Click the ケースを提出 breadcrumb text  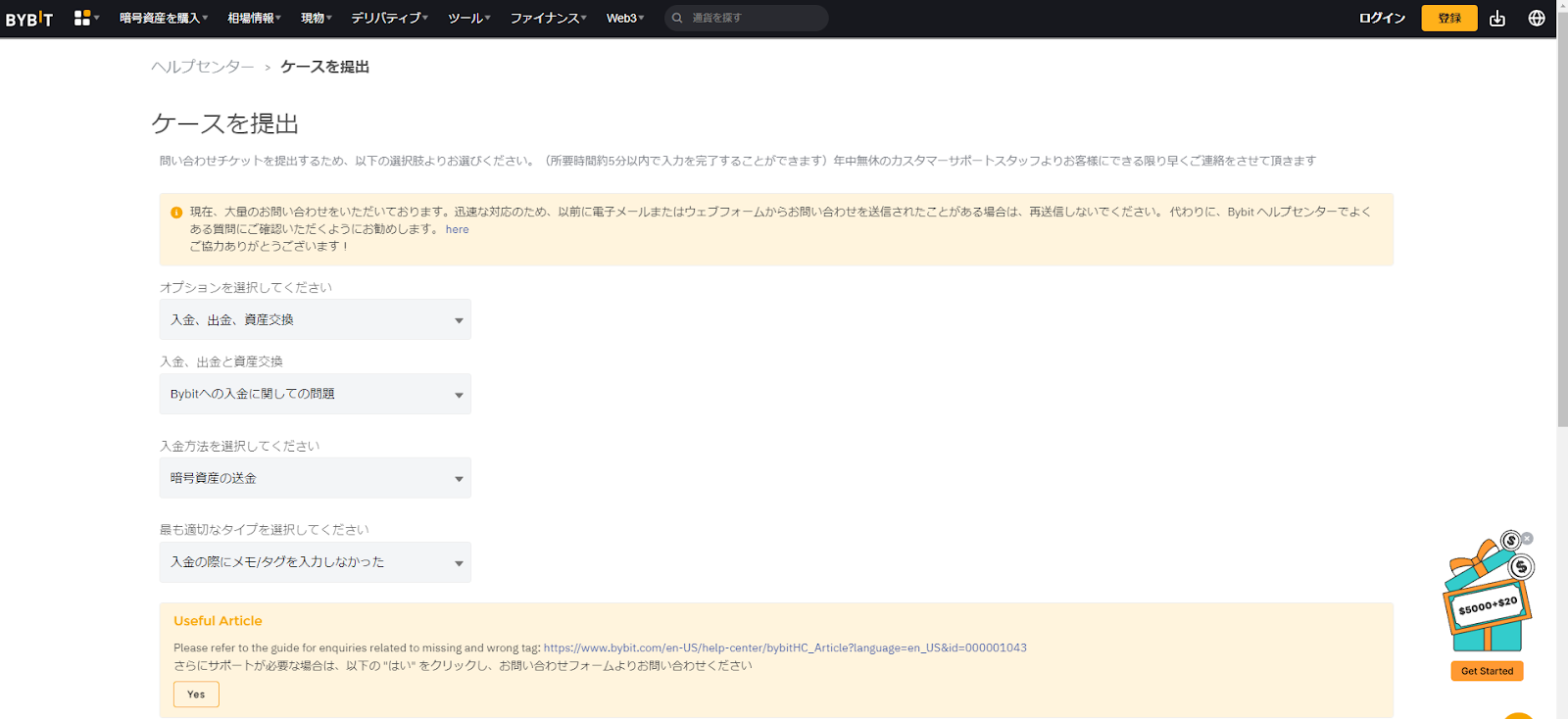tap(324, 67)
